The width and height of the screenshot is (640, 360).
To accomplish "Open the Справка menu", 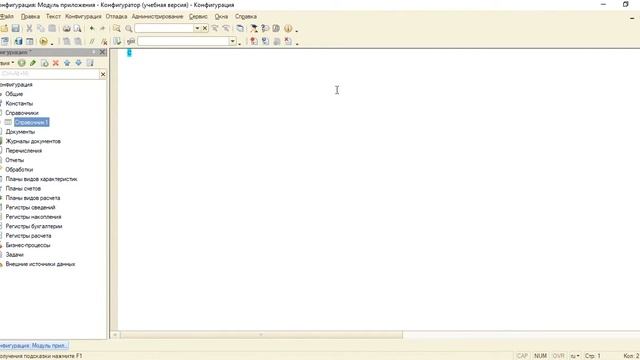I will coord(246,16).
